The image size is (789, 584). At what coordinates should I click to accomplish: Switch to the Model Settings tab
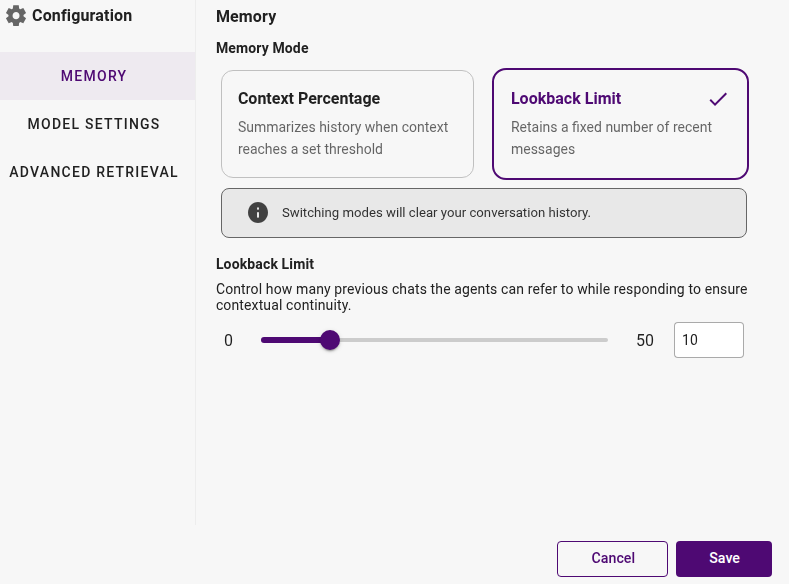(x=94, y=124)
